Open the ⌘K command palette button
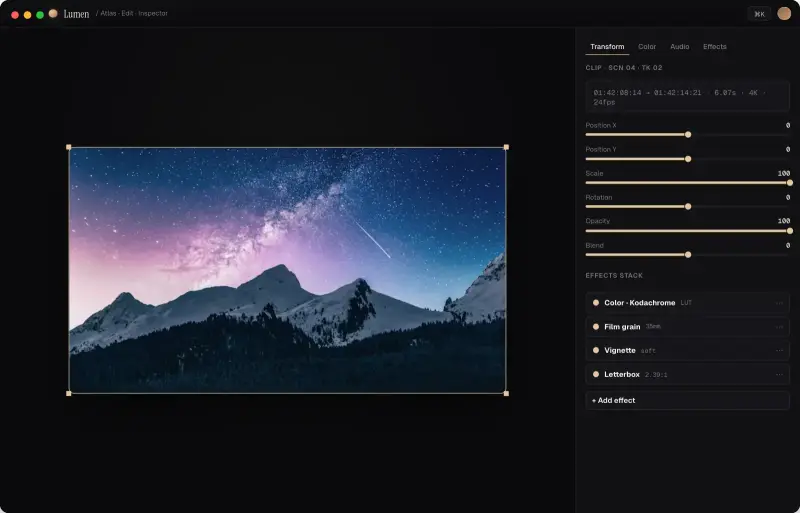Image resolution: width=800 pixels, height=513 pixels. pyautogui.click(x=759, y=14)
